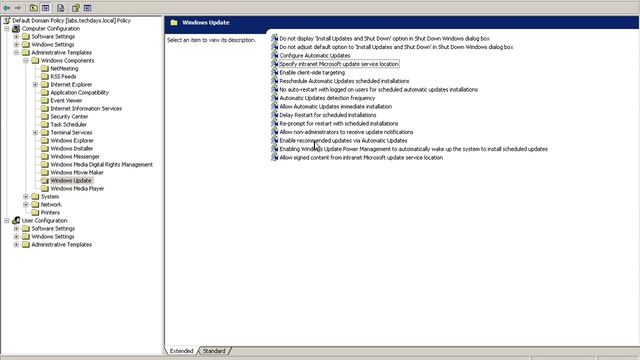Click the Default Domain Policy root icon
The image size is (640, 360).
[7, 20]
